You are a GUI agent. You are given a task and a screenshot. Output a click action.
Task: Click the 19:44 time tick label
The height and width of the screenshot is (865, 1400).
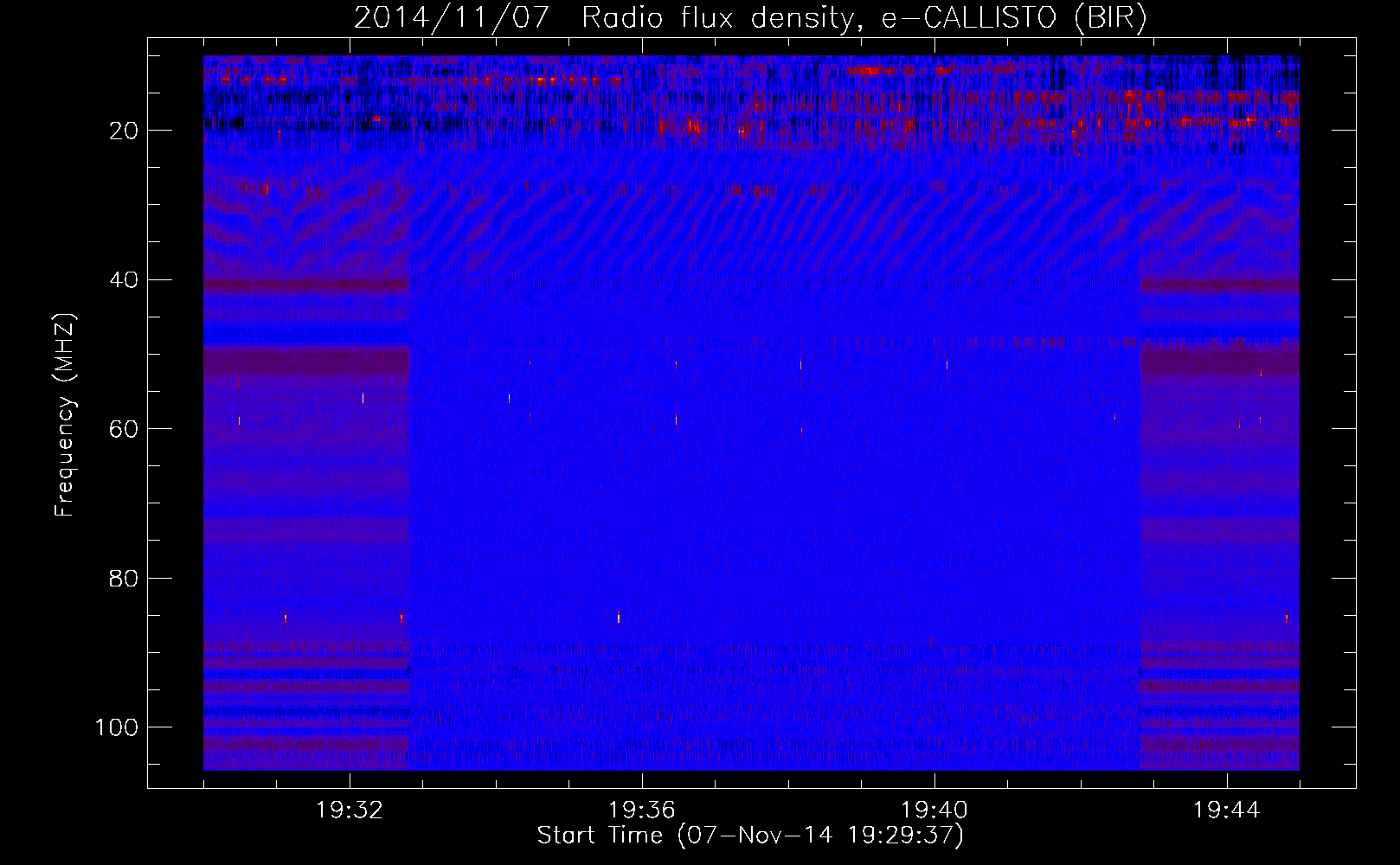[x=1227, y=811]
